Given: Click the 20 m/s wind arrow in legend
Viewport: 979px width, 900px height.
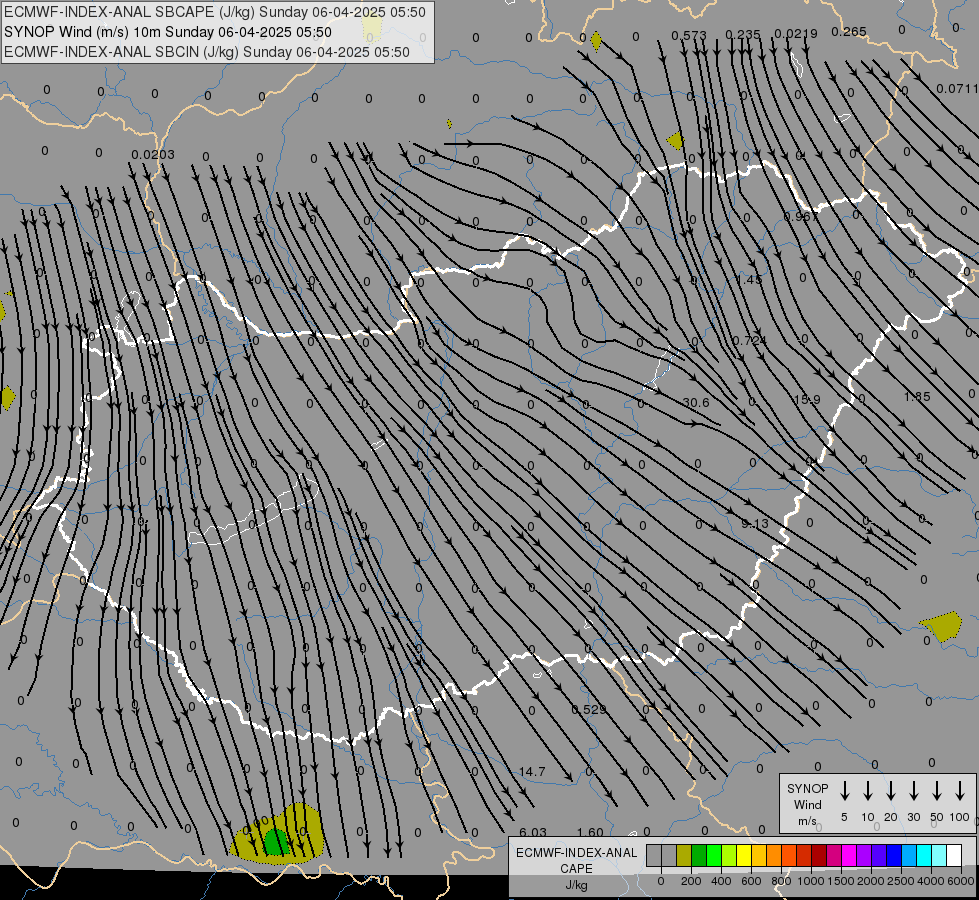Looking at the screenshot, I should tap(890, 791).
